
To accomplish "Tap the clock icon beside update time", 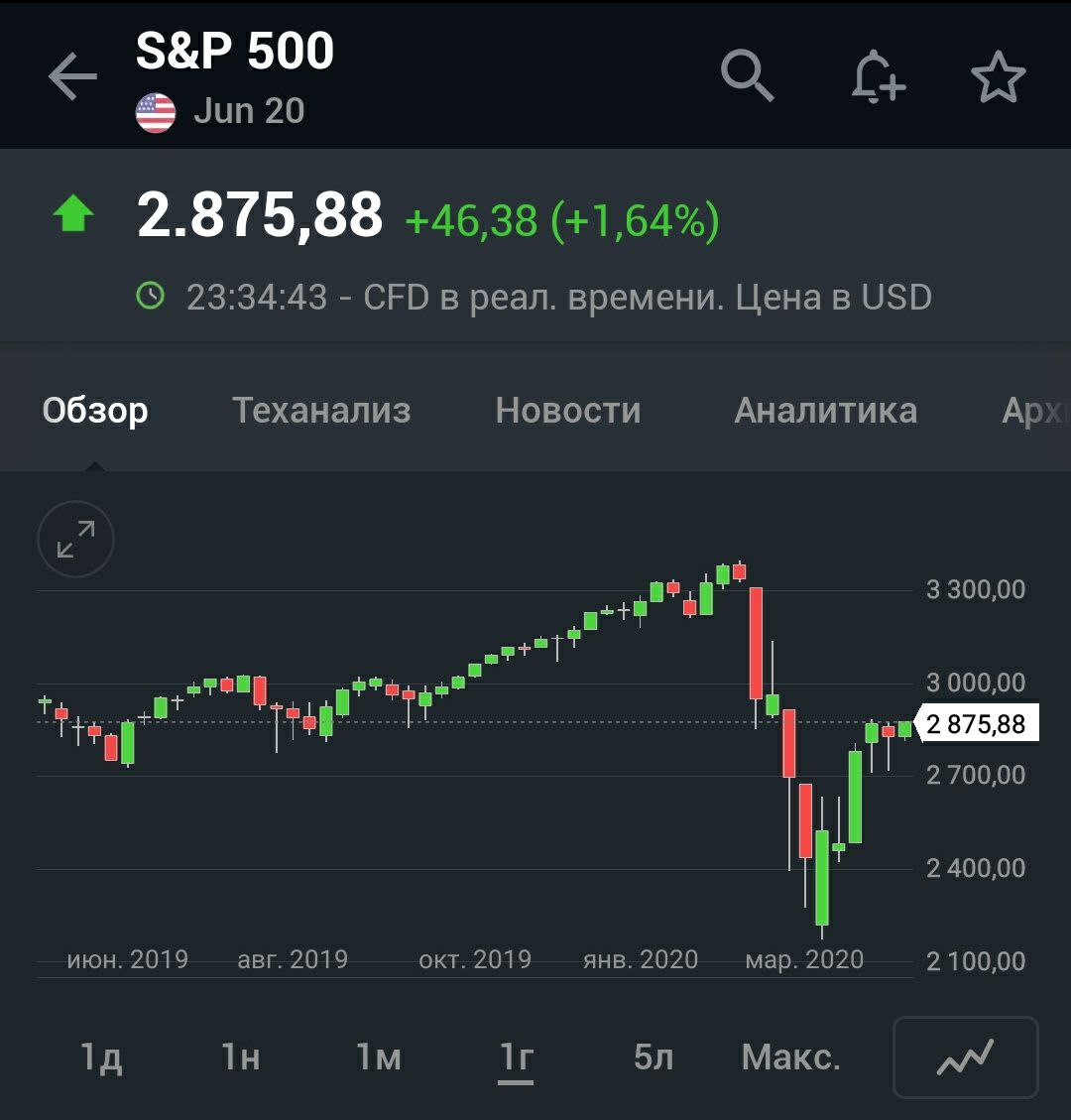I will point(150,296).
